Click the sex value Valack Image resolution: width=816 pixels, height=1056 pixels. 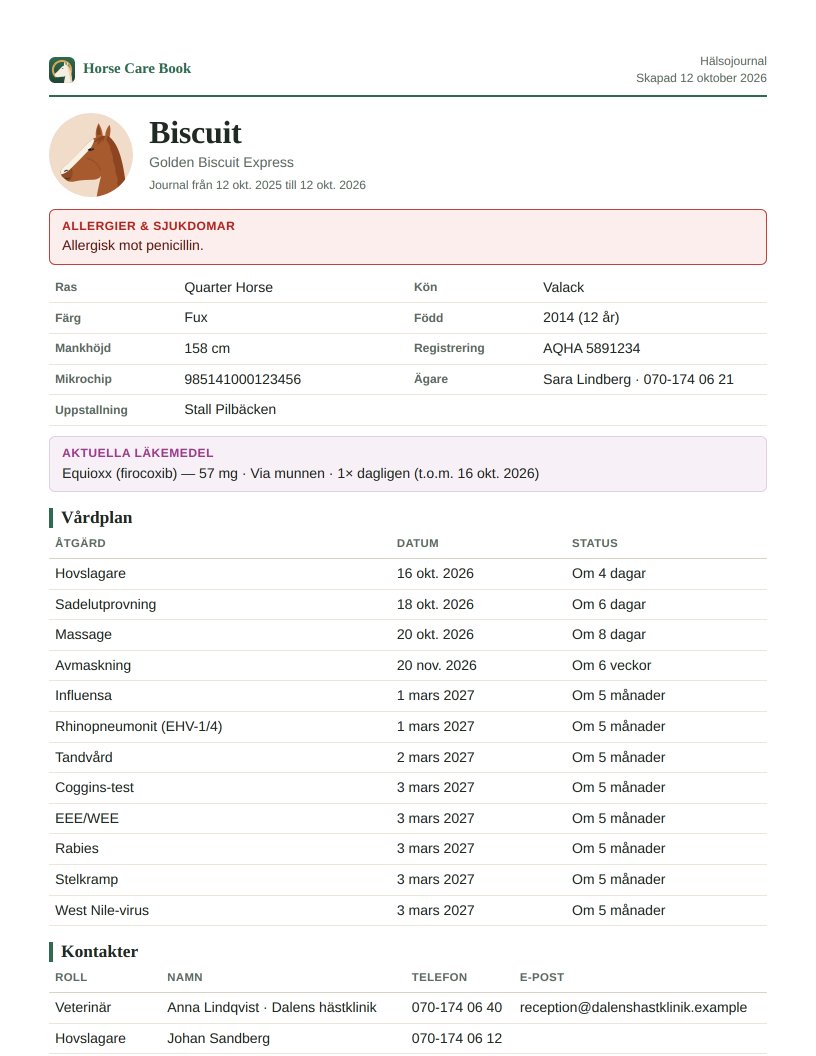[564, 288]
